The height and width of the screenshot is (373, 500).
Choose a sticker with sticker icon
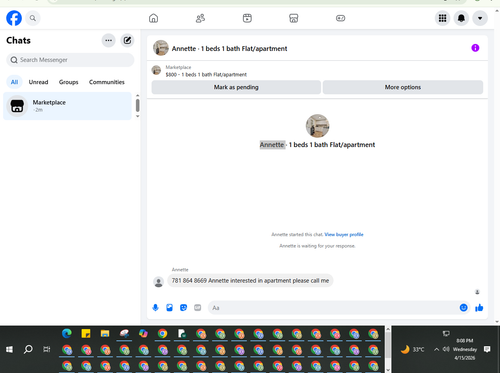[183, 308]
